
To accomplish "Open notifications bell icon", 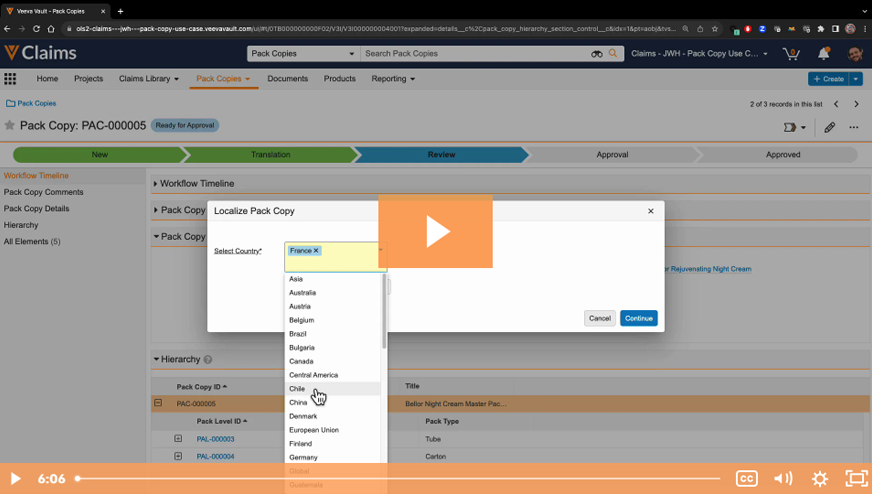I will pos(823,53).
